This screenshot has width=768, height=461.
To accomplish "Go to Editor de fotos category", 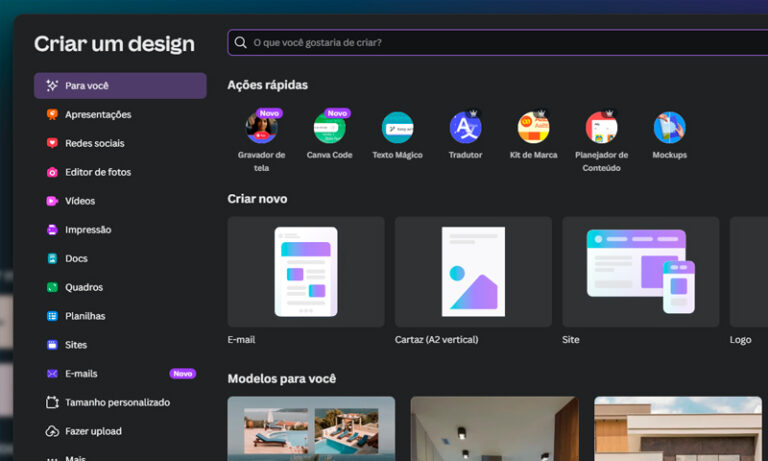I will (x=120, y=172).
